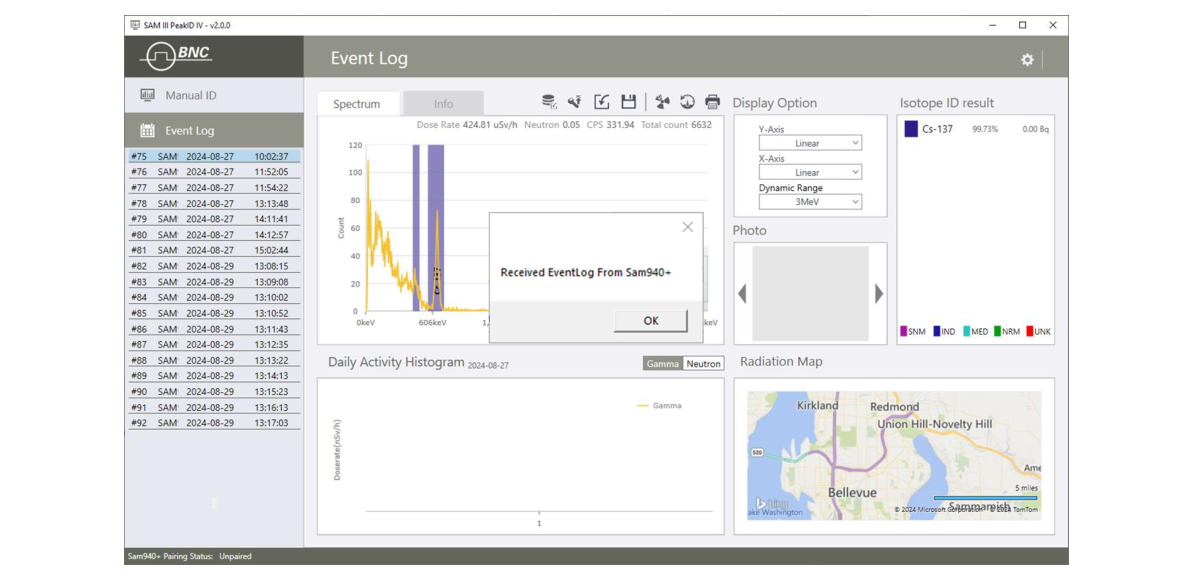Select event #80 at 14:12:57

pyautogui.click(x=214, y=234)
